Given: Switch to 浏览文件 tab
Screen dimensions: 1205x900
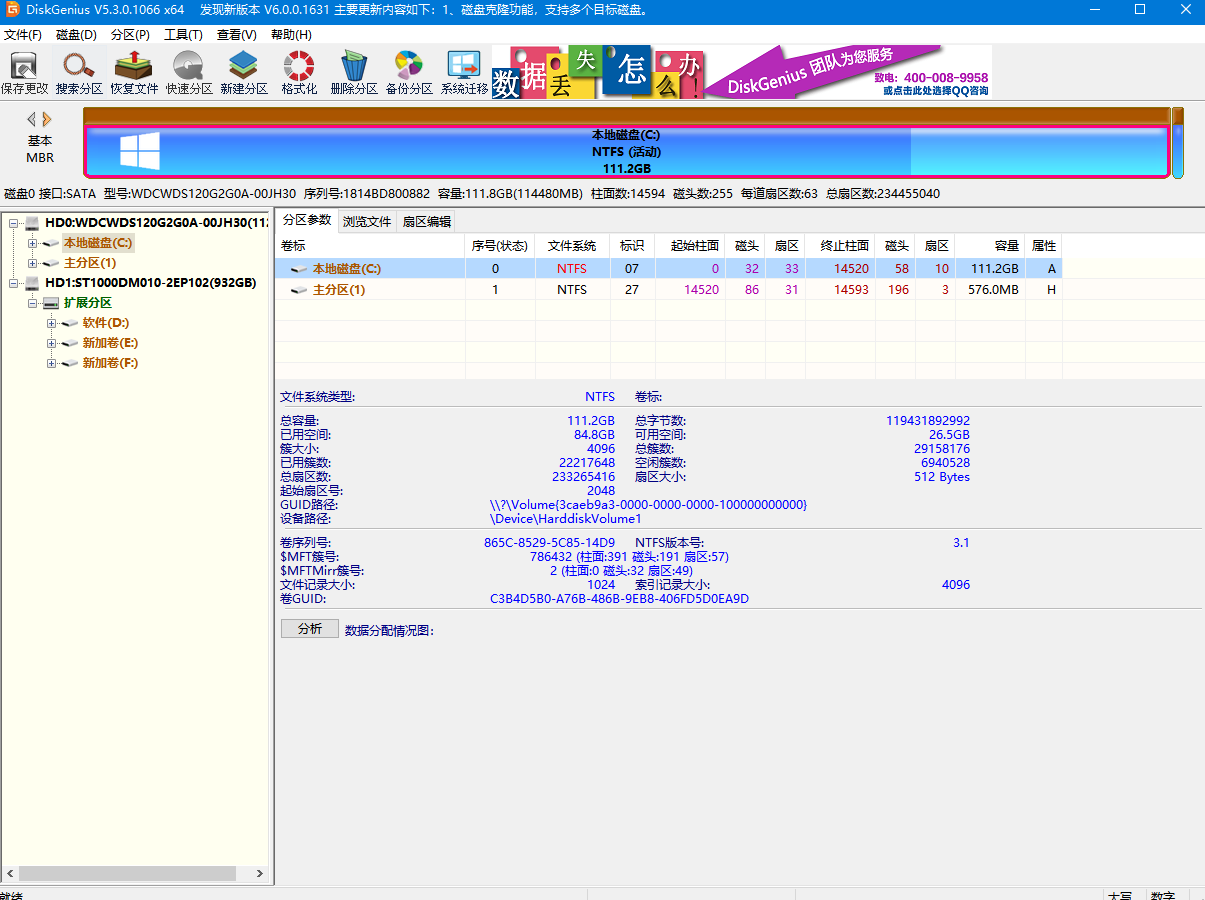Looking at the screenshot, I should 367,221.
